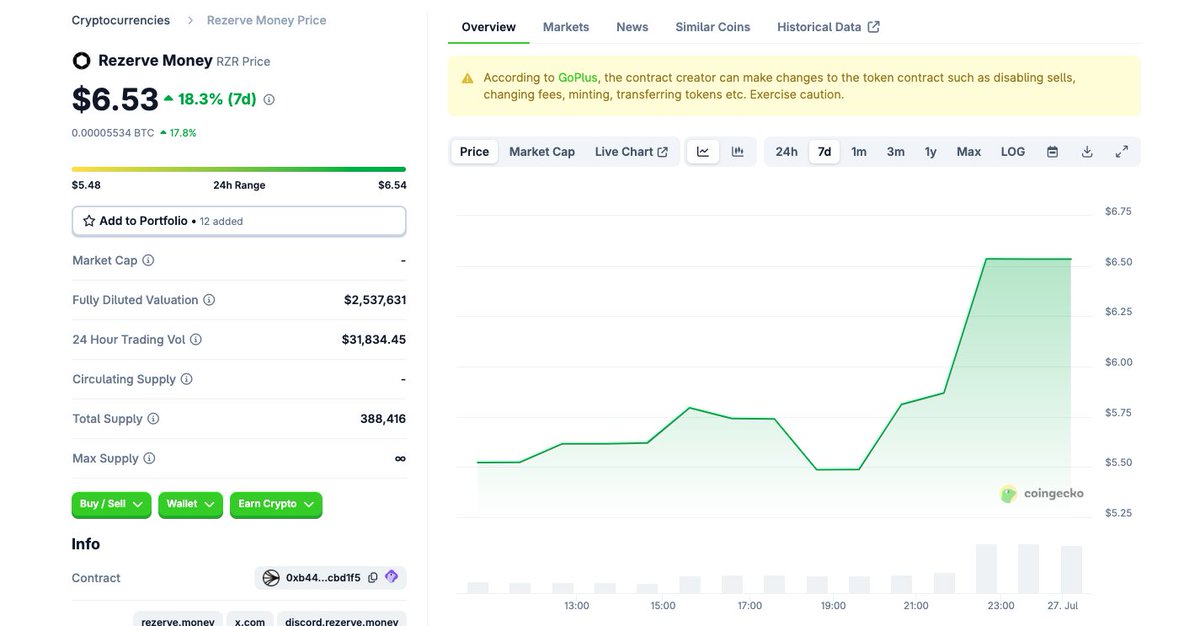Show Circulating Supply info icon
This screenshot has height=626, width=1200.
click(187, 379)
